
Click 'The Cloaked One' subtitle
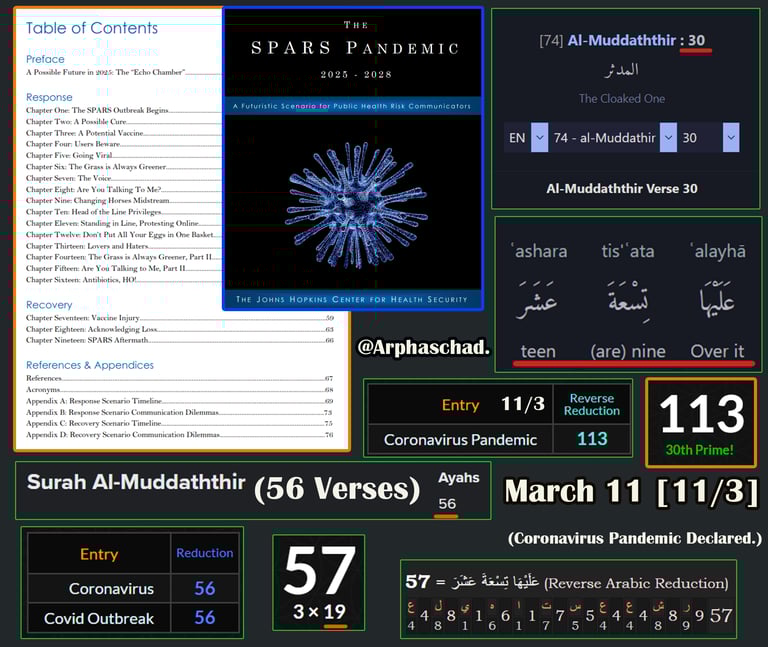622,98
